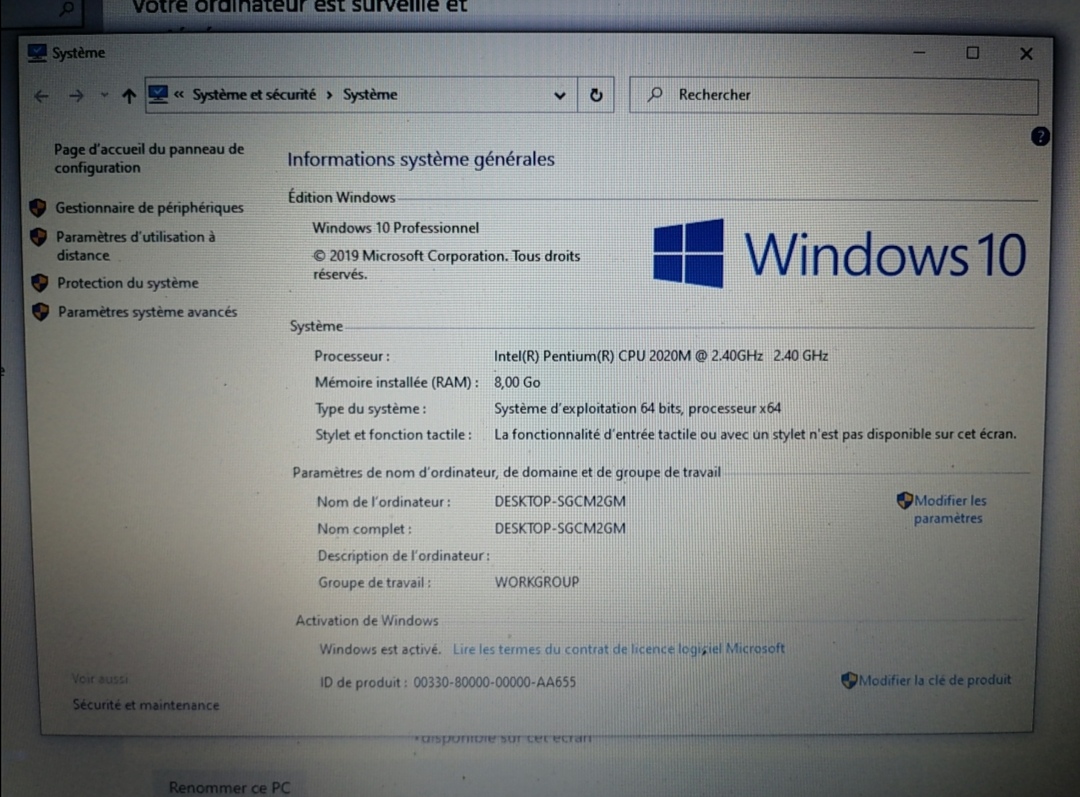The height and width of the screenshot is (797, 1080).
Task: Click heading 'Informations système générales'
Action: point(421,159)
